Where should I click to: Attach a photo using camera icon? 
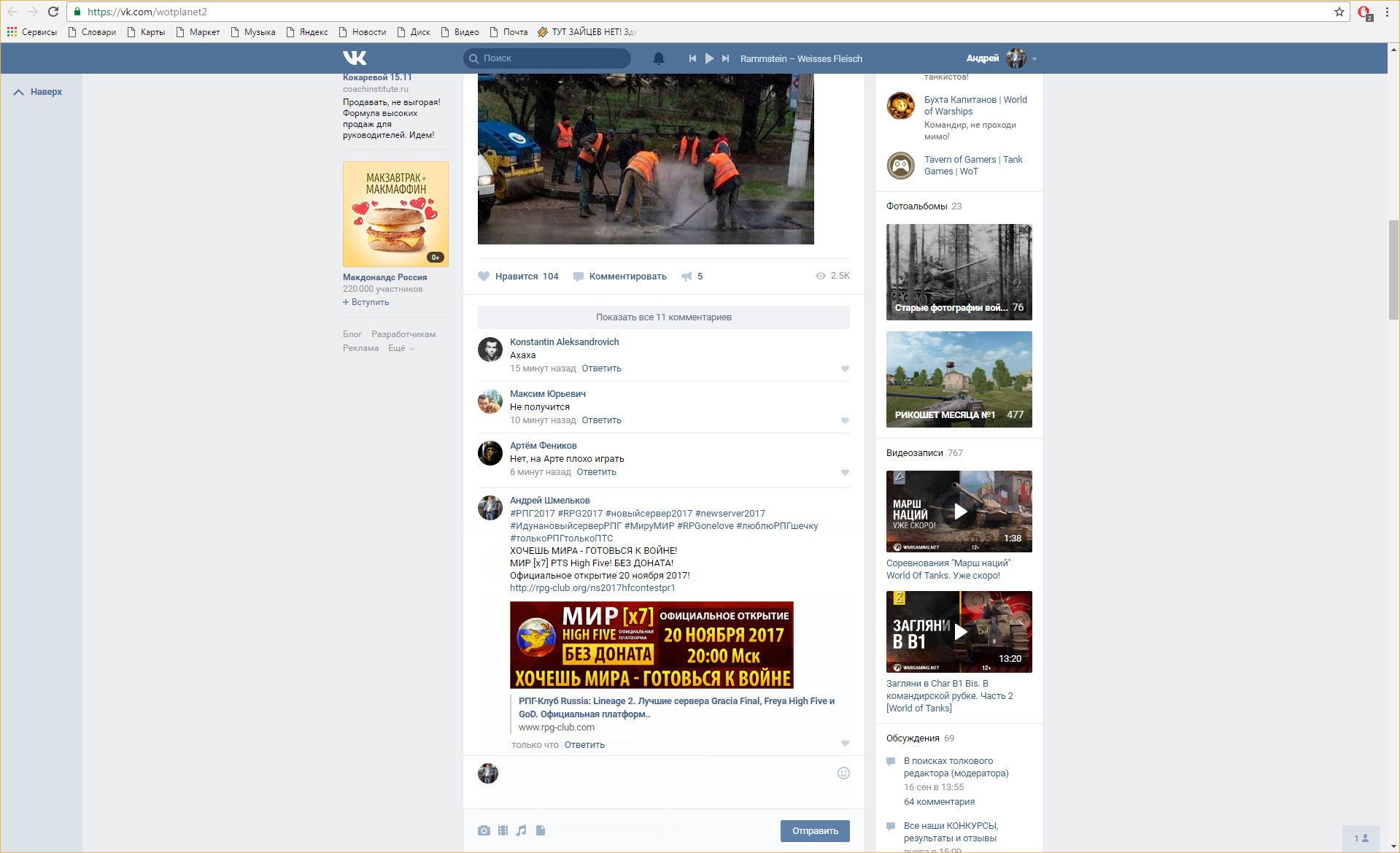coord(484,830)
